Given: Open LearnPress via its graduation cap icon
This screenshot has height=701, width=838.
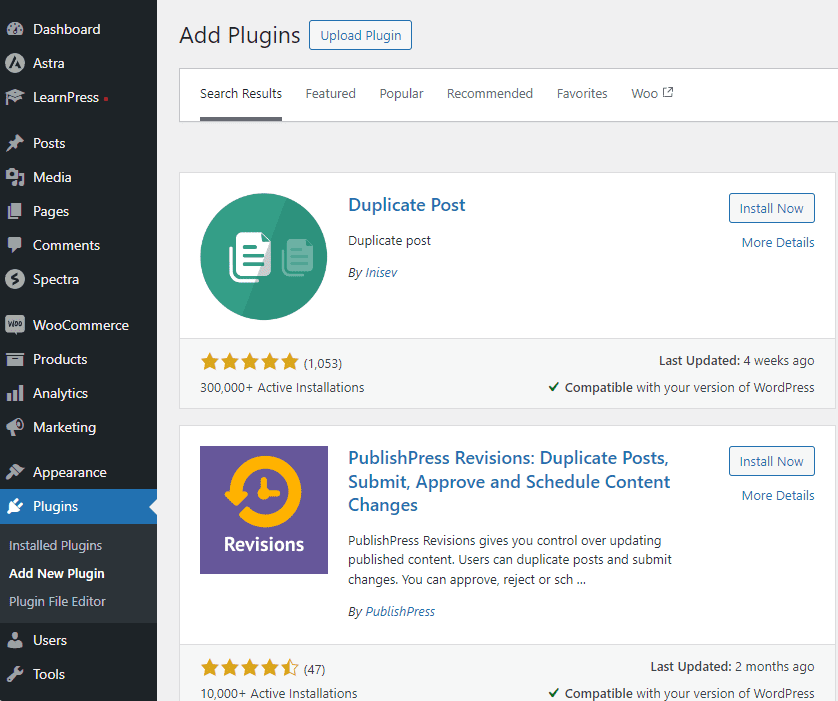Looking at the screenshot, I should [x=15, y=97].
